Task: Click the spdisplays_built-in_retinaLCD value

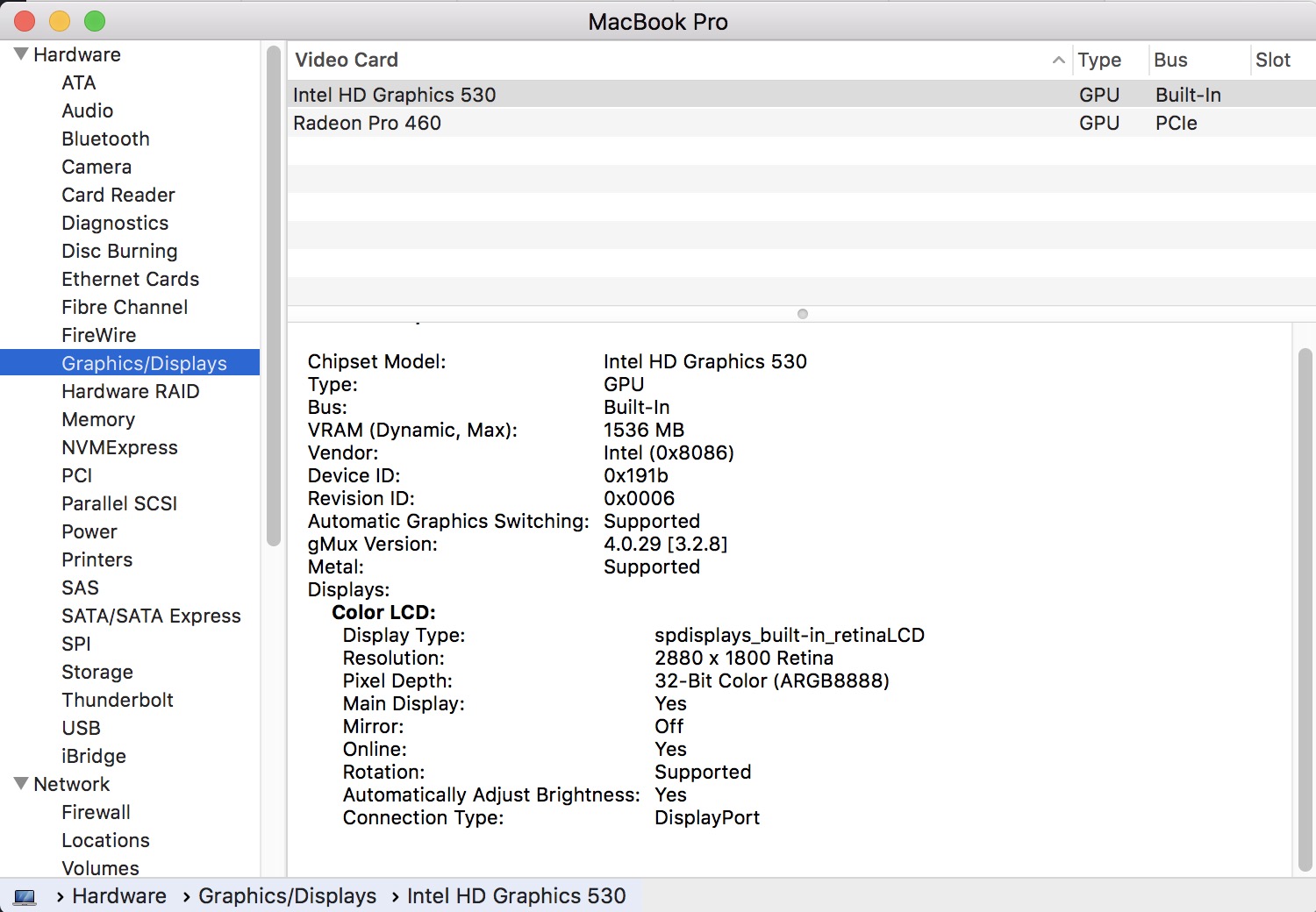Action: click(x=790, y=635)
